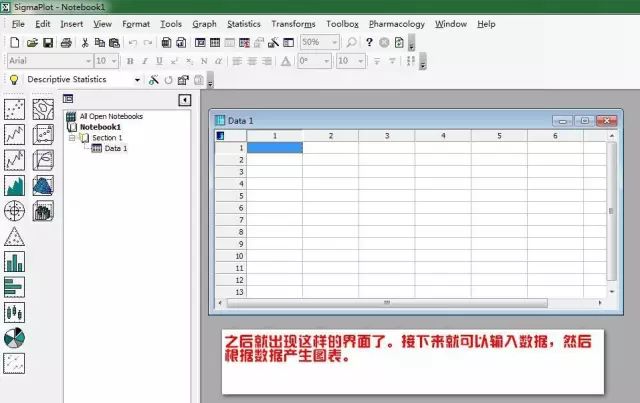The height and width of the screenshot is (403, 640).
Task: Click the Print icon
Action: pos(66,42)
